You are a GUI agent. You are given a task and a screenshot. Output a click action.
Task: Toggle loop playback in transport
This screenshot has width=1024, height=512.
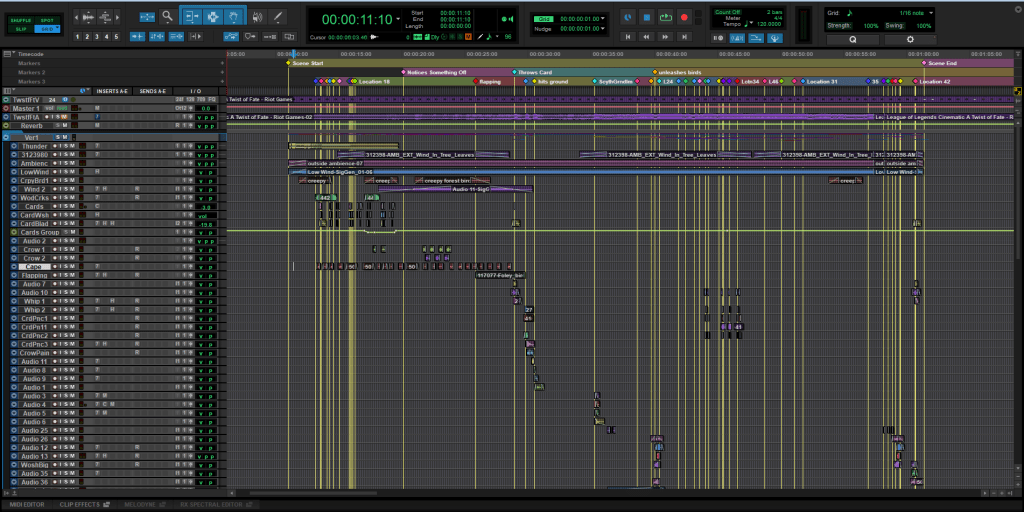click(666, 17)
